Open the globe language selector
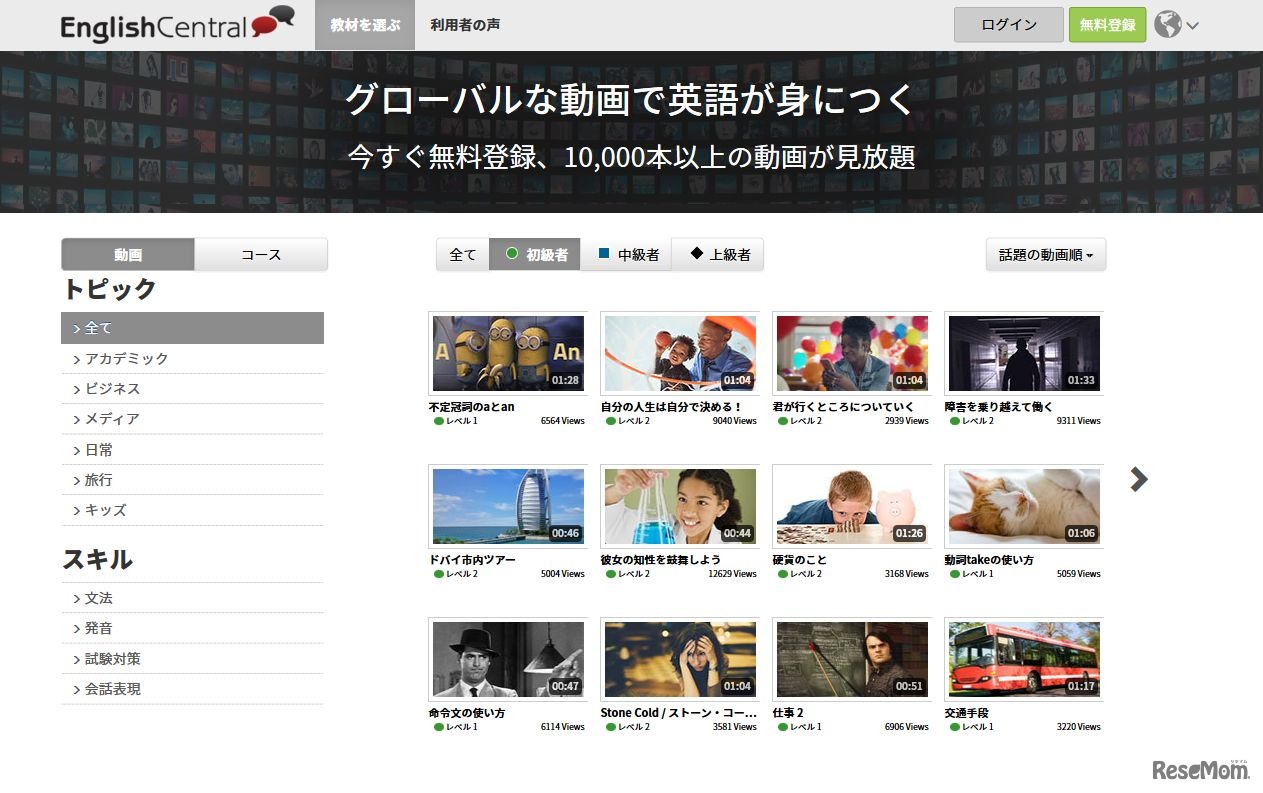This screenshot has height=793, width=1263. [x=1175, y=25]
